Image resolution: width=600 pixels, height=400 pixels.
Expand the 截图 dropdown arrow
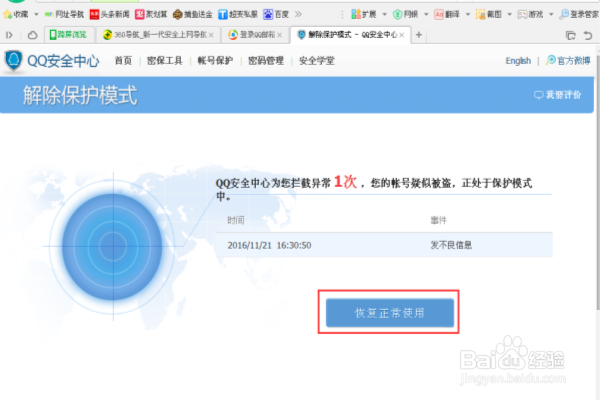coord(509,15)
